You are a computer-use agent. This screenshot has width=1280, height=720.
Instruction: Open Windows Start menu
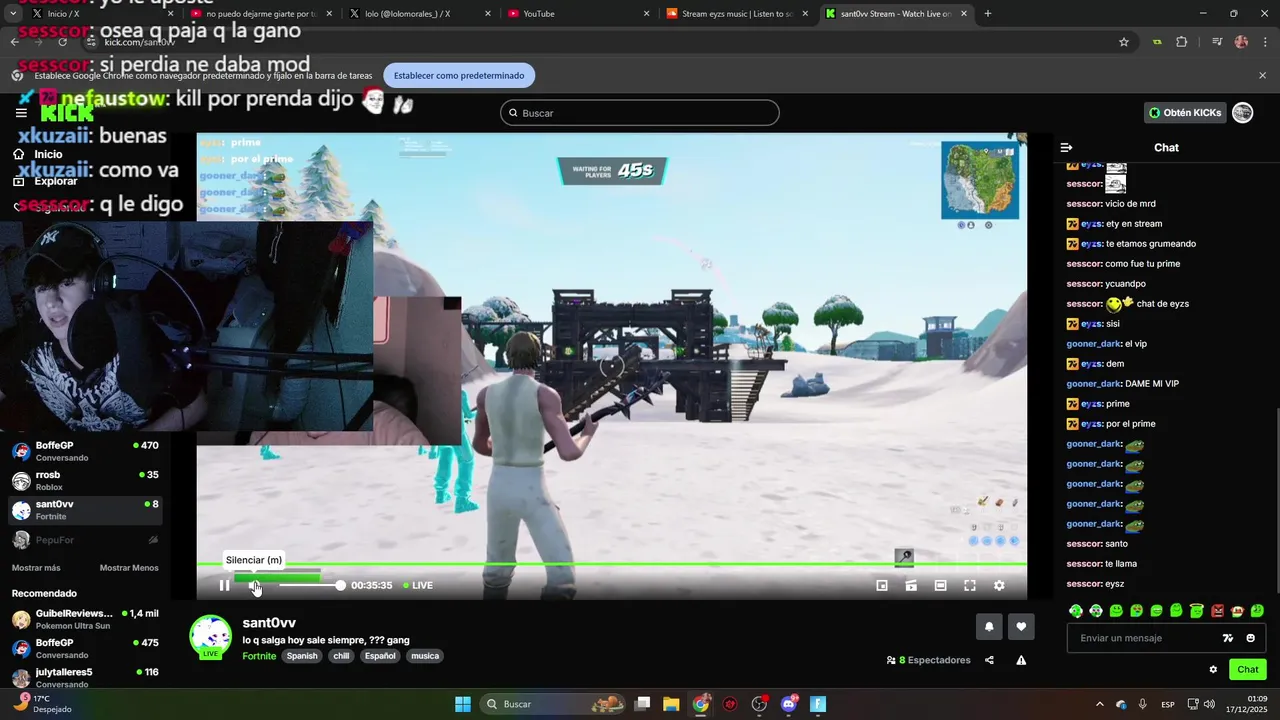point(463,704)
